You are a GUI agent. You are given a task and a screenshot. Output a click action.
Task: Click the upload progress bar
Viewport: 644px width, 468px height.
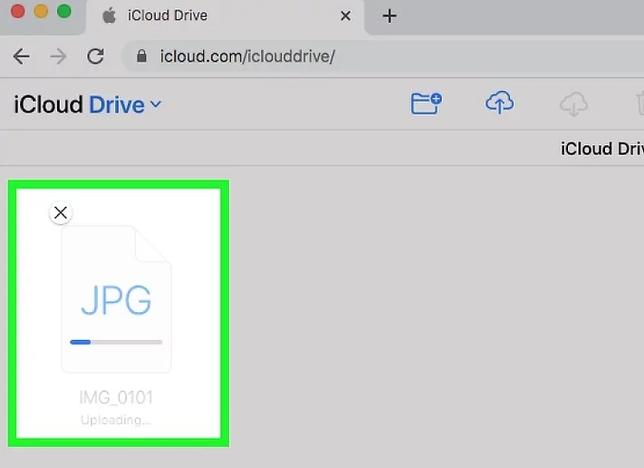click(116, 342)
